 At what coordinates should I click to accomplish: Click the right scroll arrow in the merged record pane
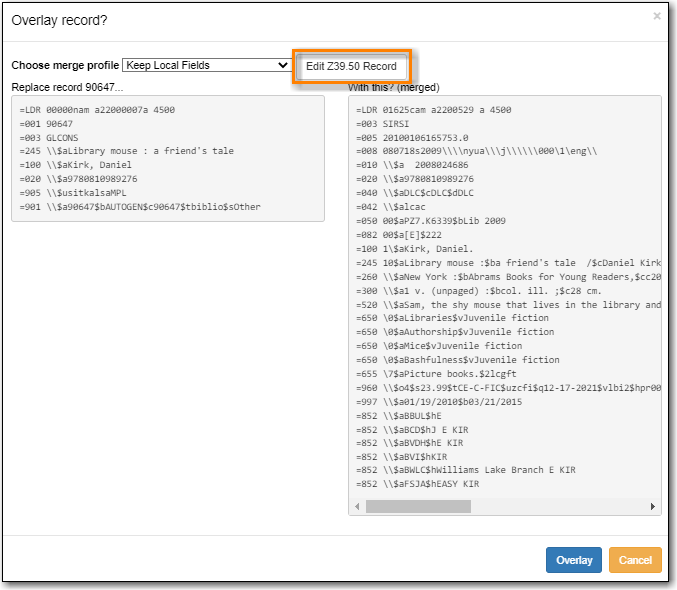click(x=652, y=506)
